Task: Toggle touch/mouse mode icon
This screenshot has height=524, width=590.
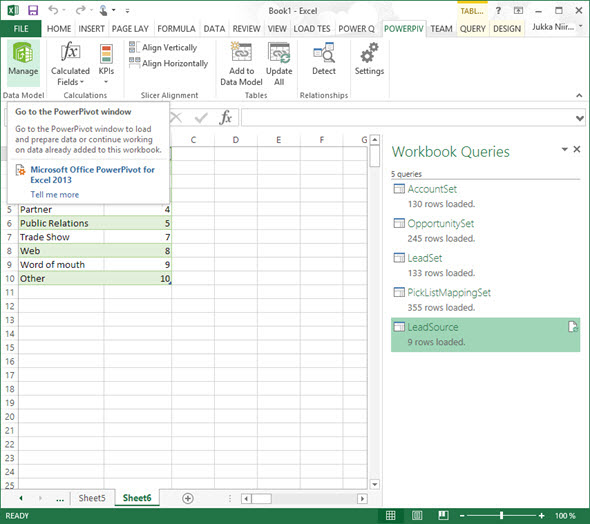Action: [x=103, y=11]
